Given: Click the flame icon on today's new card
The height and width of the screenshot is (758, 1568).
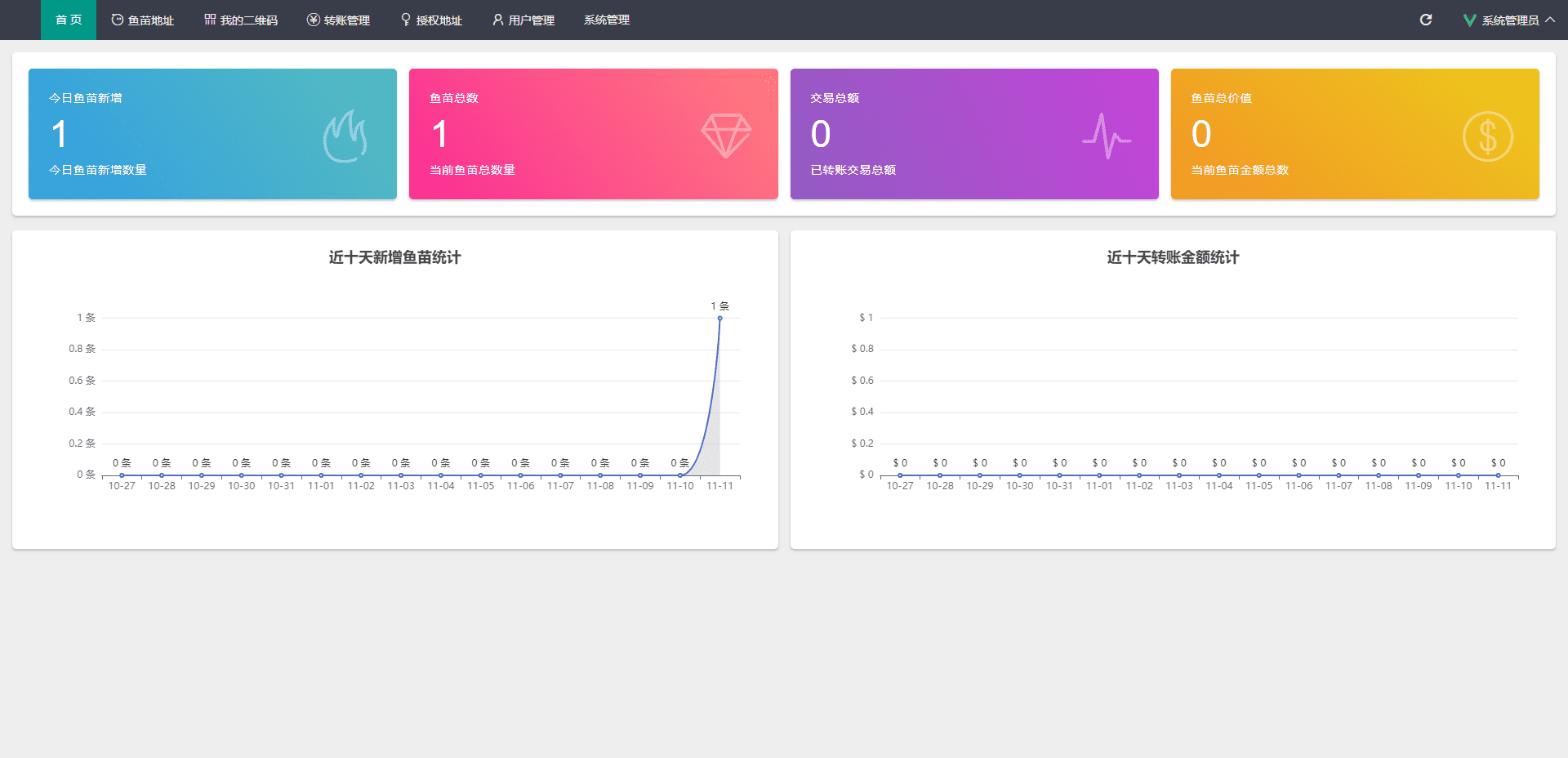Looking at the screenshot, I should pos(345,136).
